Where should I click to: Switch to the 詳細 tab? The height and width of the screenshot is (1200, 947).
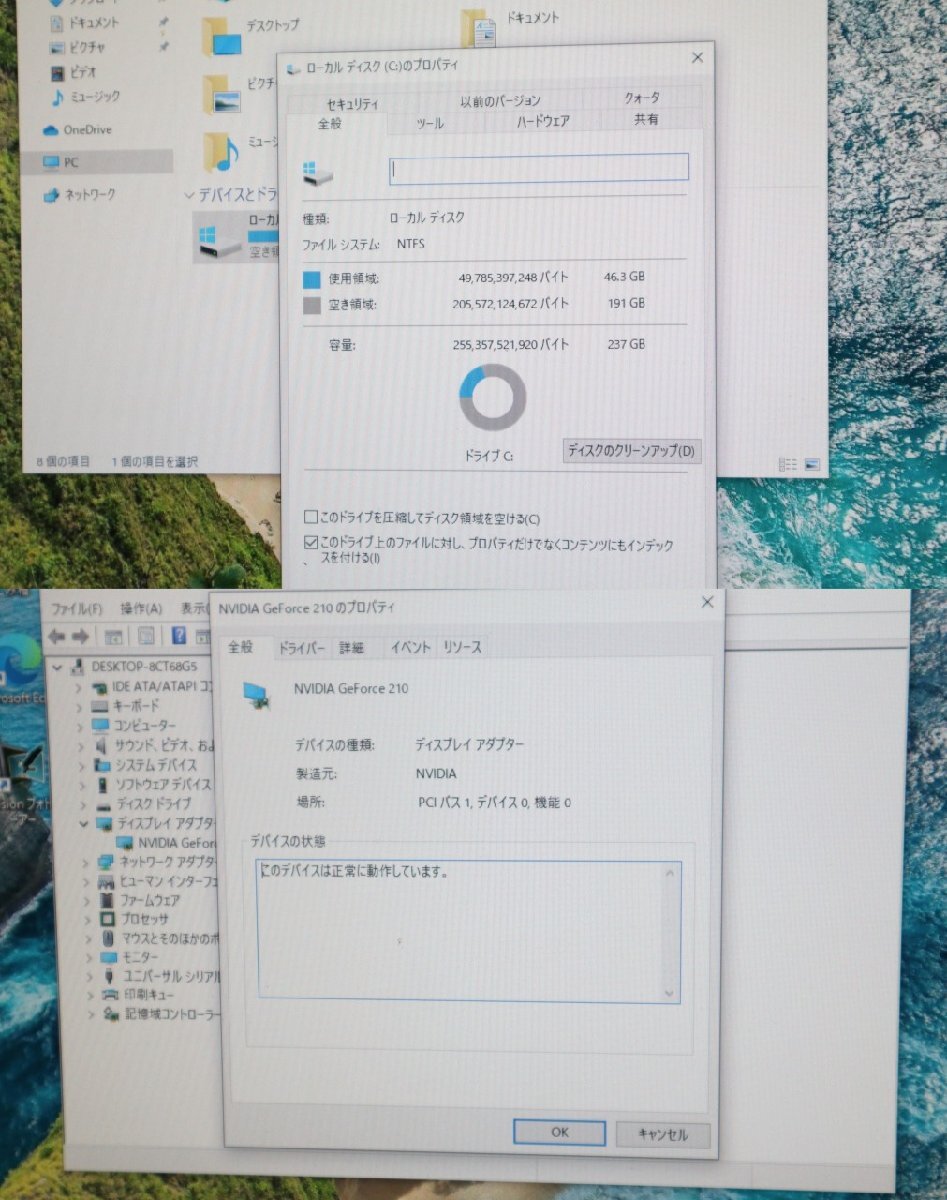[351, 648]
